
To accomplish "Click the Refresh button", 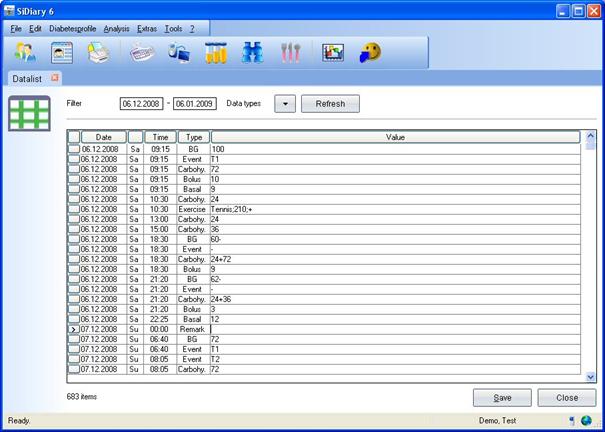I will pyautogui.click(x=330, y=103).
